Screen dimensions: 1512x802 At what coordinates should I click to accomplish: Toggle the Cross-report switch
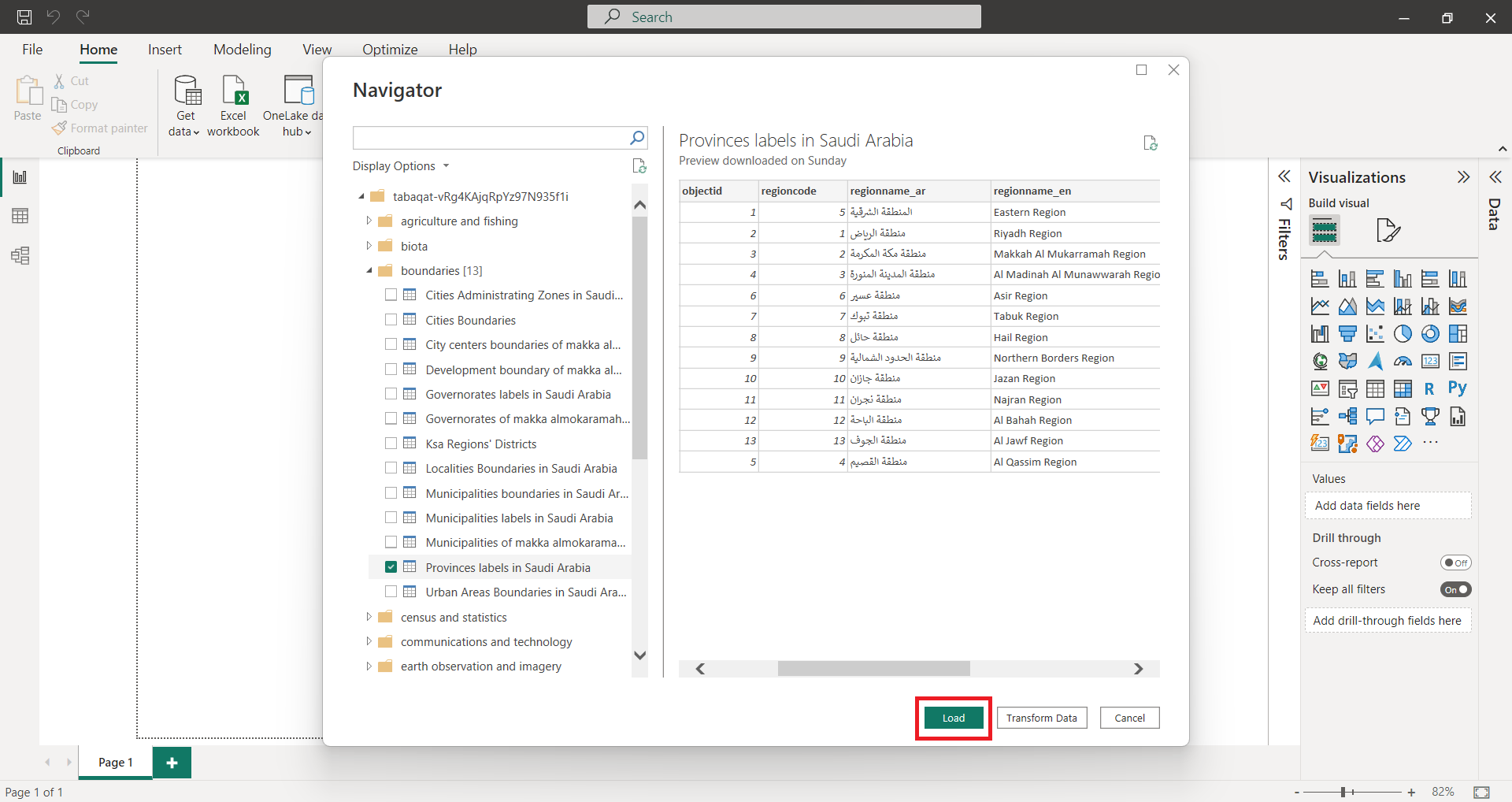point(1455,563)
